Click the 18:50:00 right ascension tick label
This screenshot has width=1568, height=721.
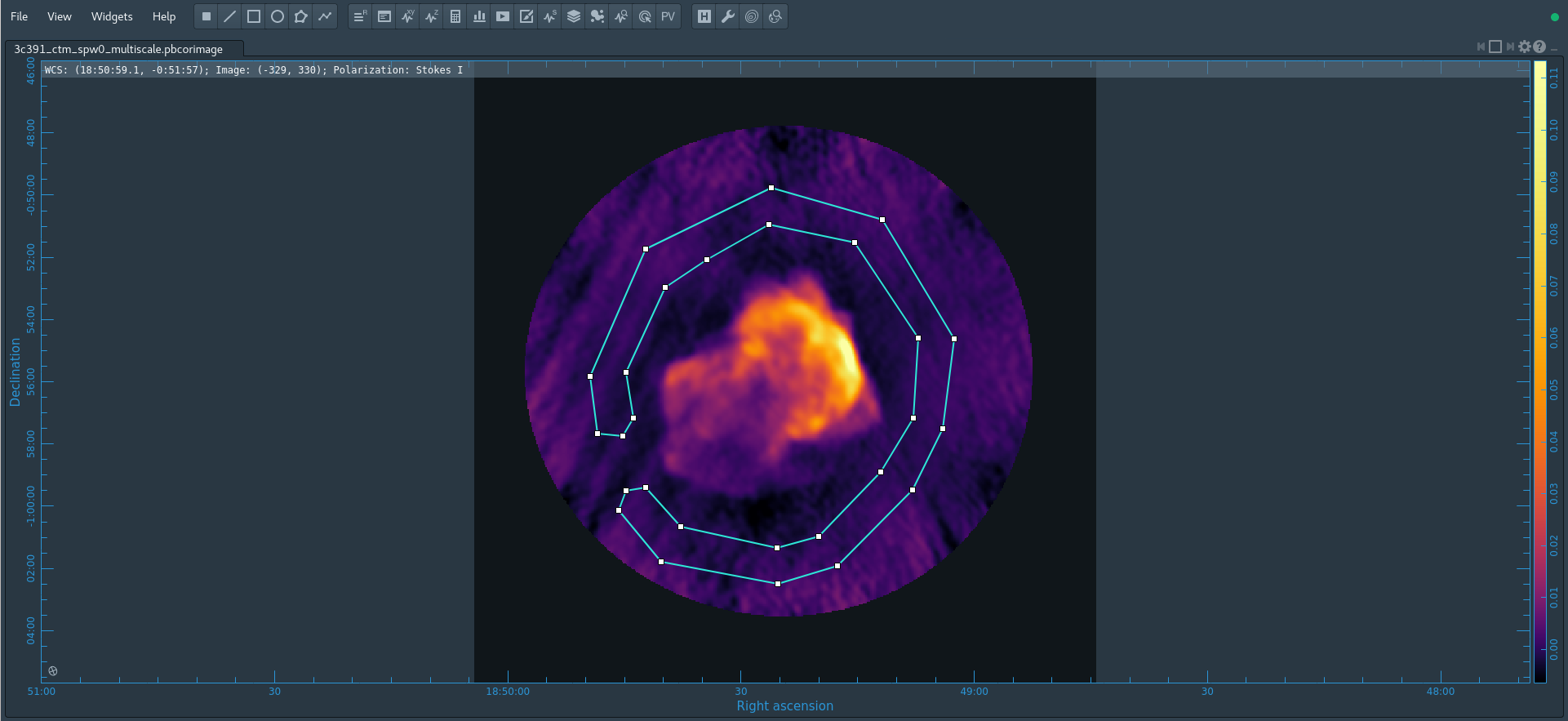(x=508, y=692)
